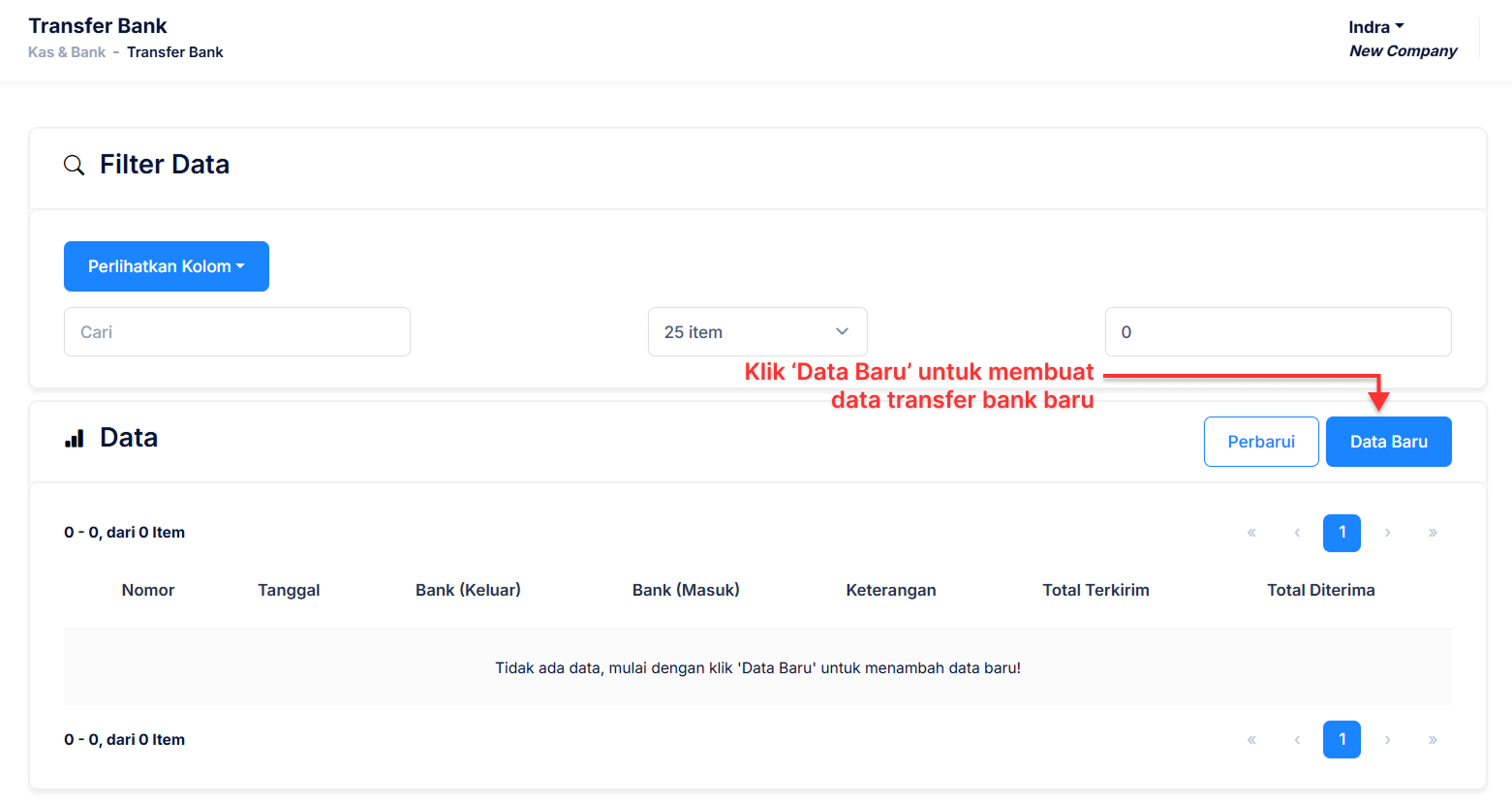The width and height of the screenshot is (1512, 802).
Task: Select page 1 in top pagination
Action: pos(1342,533)
